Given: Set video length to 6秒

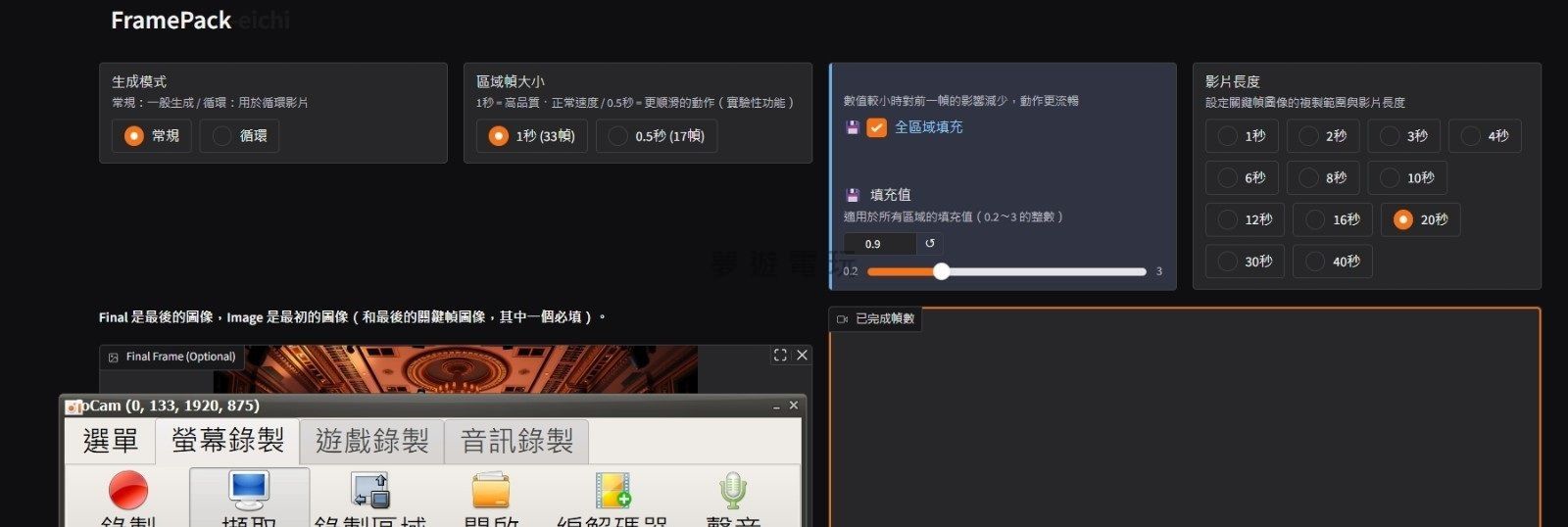Looking at the screenshot, I should pos(1242,177).
